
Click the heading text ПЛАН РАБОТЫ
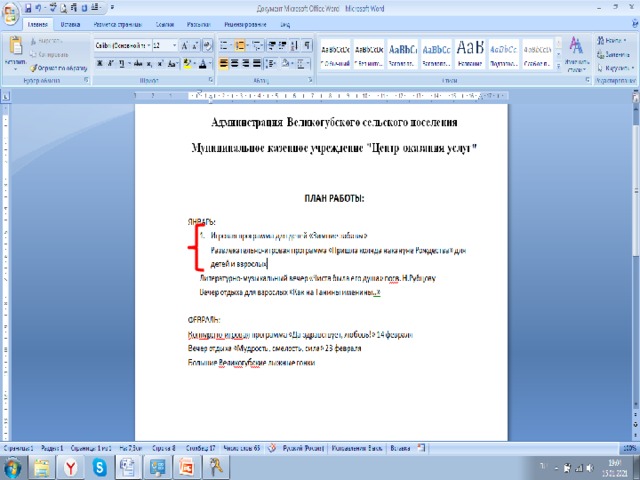click(x=334, y=198)
